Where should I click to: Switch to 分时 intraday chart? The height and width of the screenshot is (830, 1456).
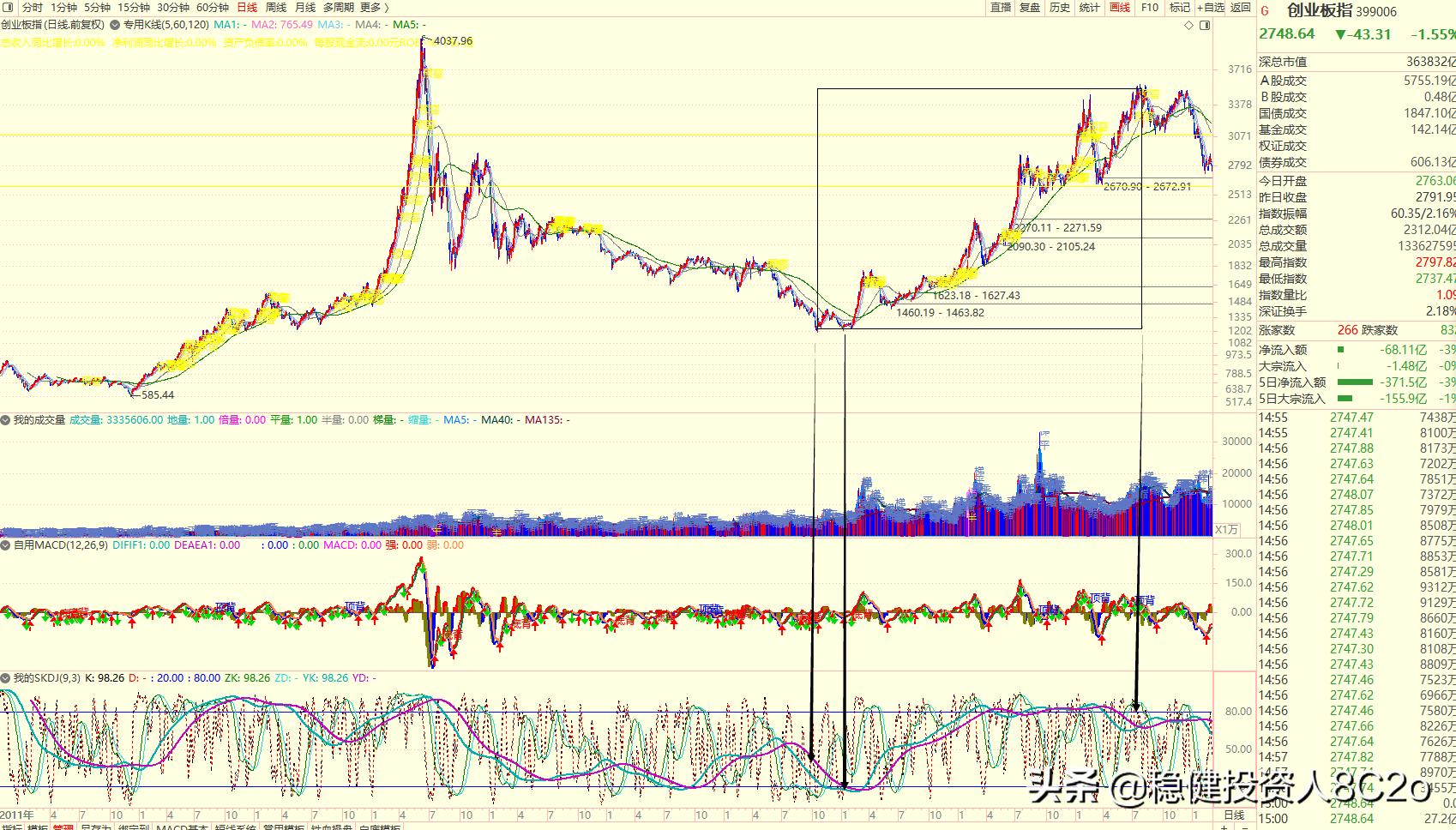[x=33, y=7]
